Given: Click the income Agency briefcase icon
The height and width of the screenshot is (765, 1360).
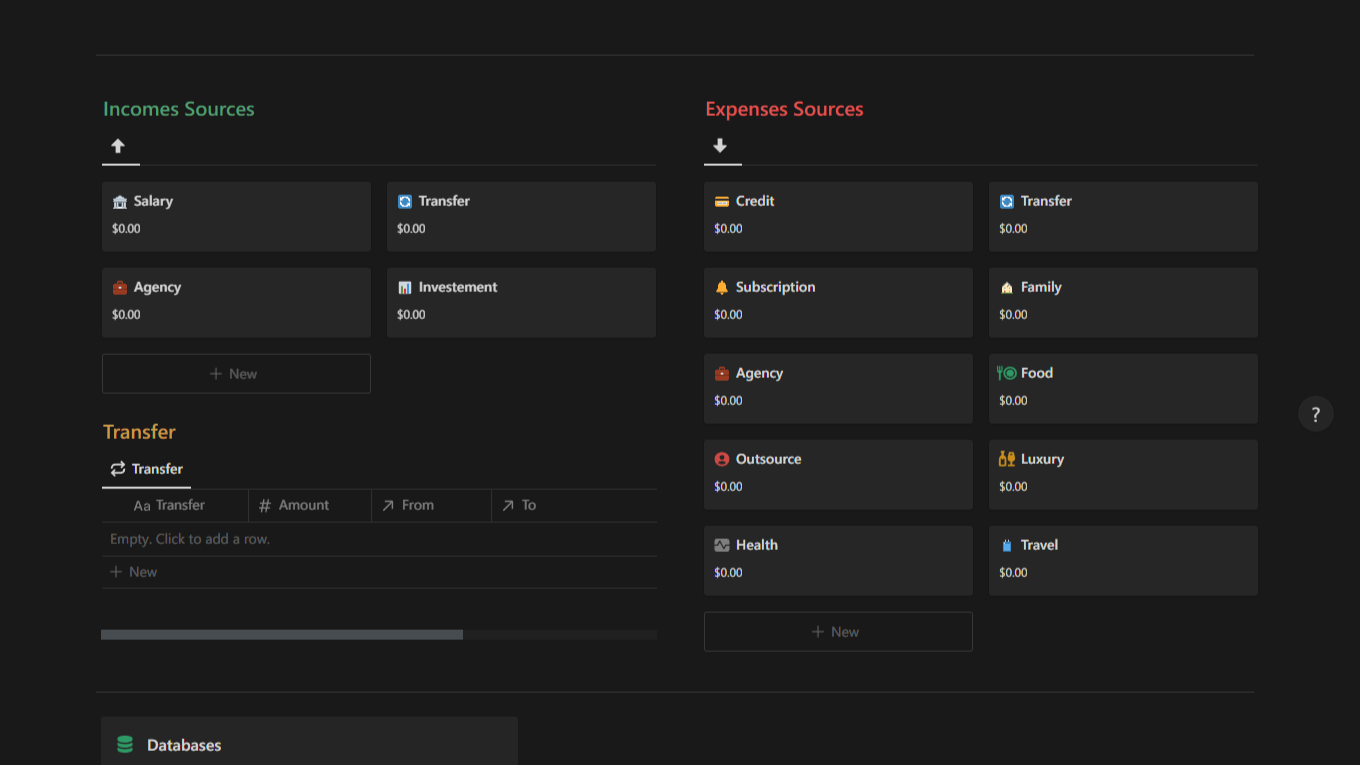Looking at the screenshot, I should coord(120,288).
